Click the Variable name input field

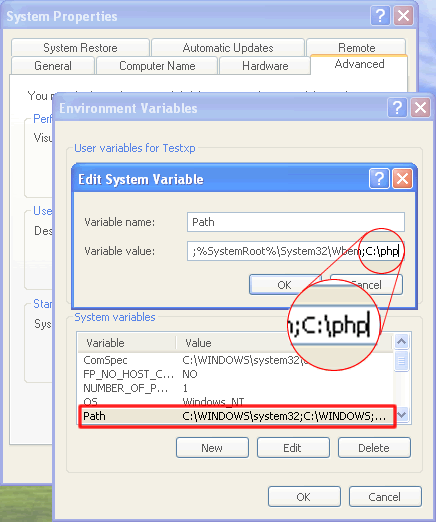click(296, 222)
